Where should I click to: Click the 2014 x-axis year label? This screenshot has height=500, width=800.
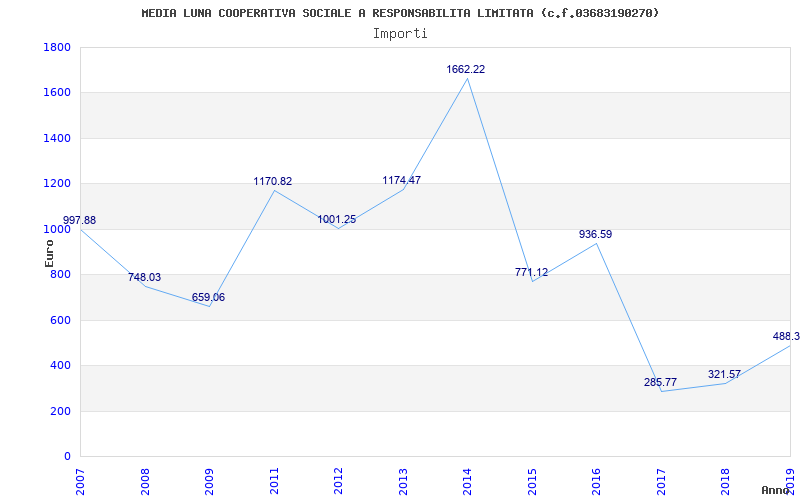point(467,481)
